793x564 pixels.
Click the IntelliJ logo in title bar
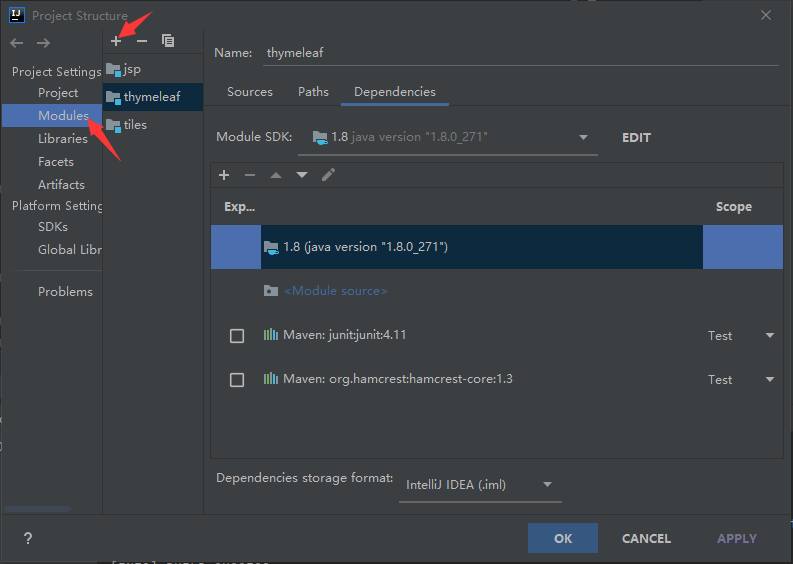pyautogui.click(x=17, y=15)
